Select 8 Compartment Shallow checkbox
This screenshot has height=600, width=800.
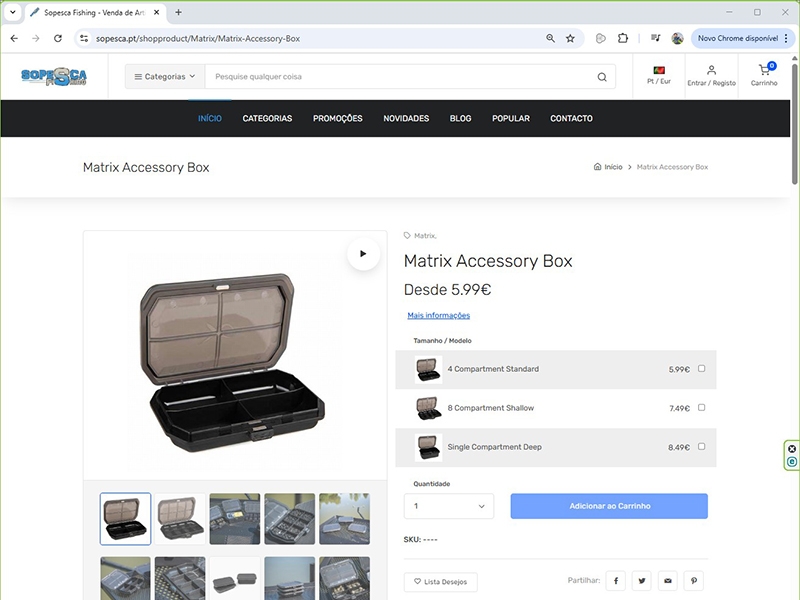point(702,407)
